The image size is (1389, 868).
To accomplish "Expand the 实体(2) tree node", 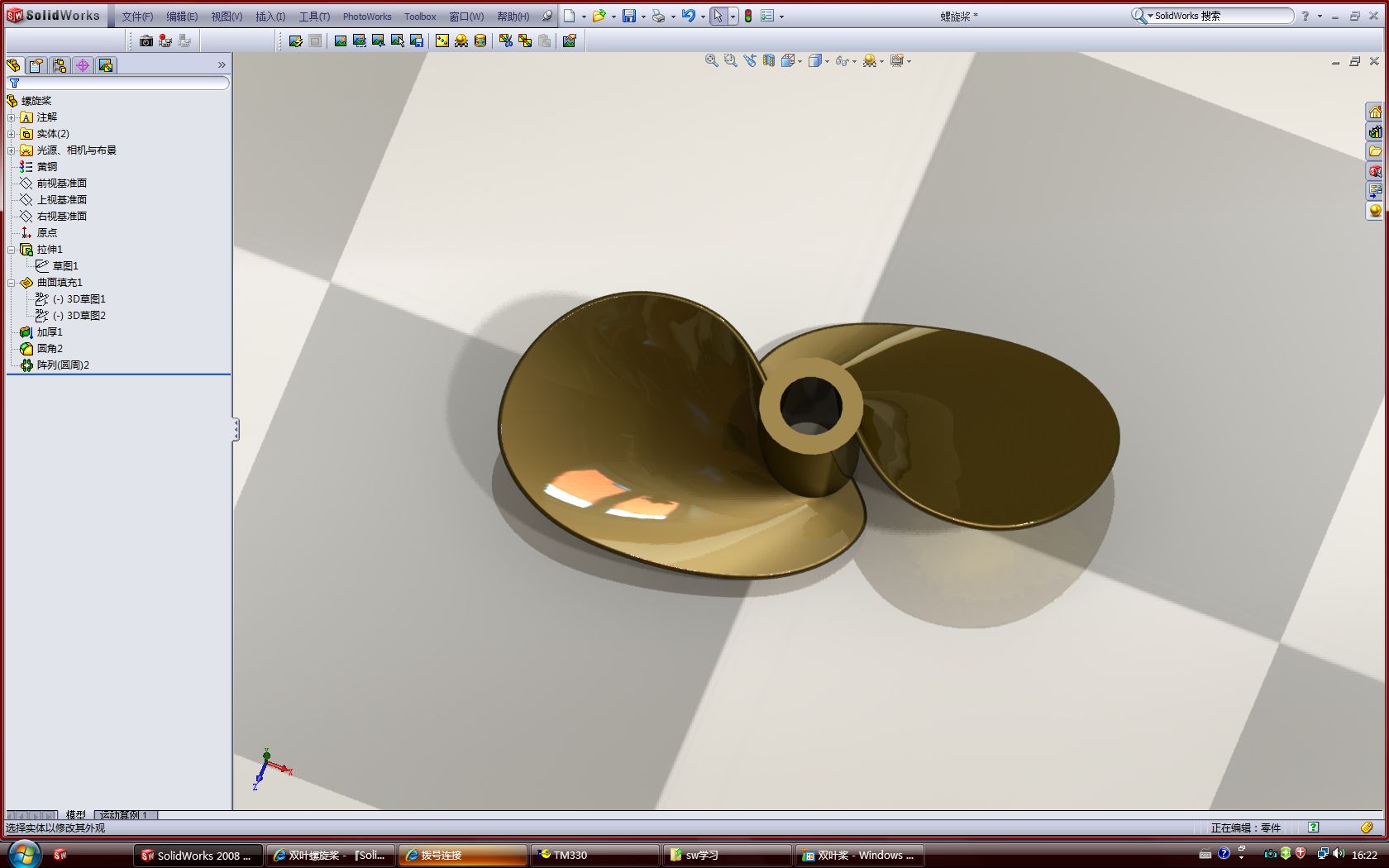I will click(12, 134).
